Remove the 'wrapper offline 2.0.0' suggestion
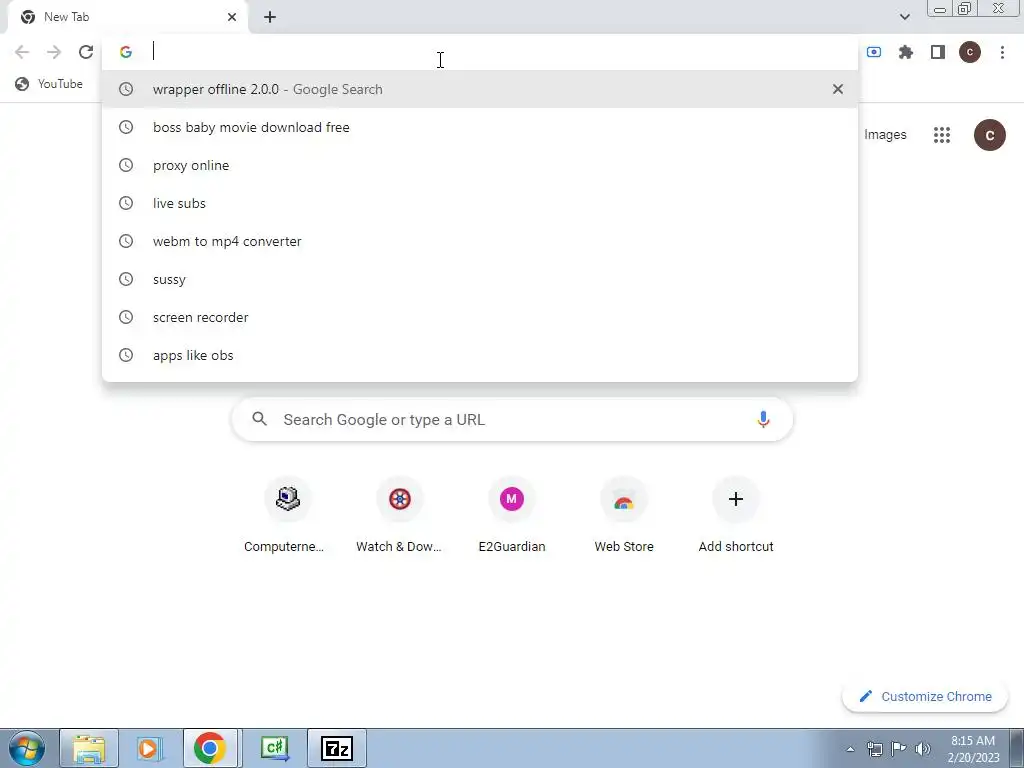This screenshot has width=1024, height=768. 838,89
